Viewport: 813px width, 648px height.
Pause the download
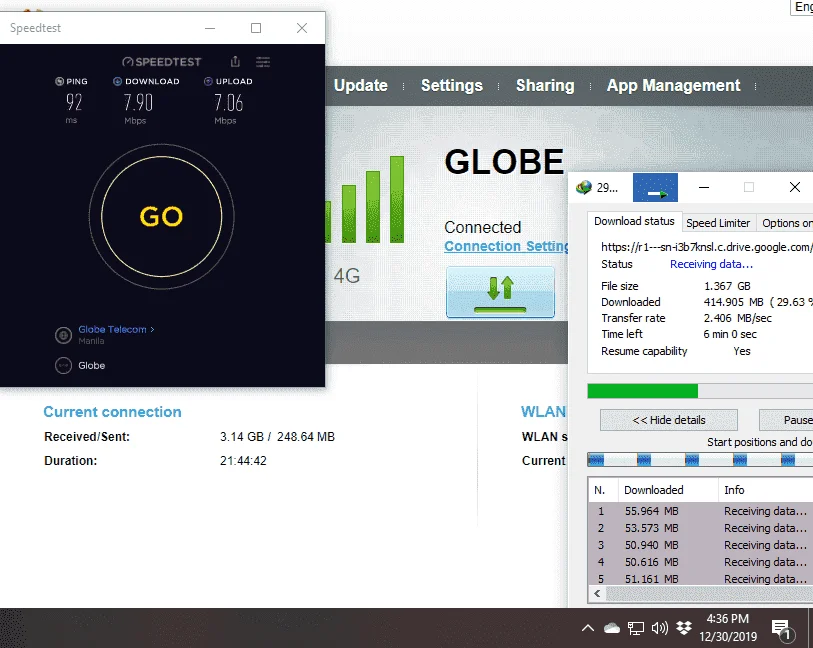point(787,420)
